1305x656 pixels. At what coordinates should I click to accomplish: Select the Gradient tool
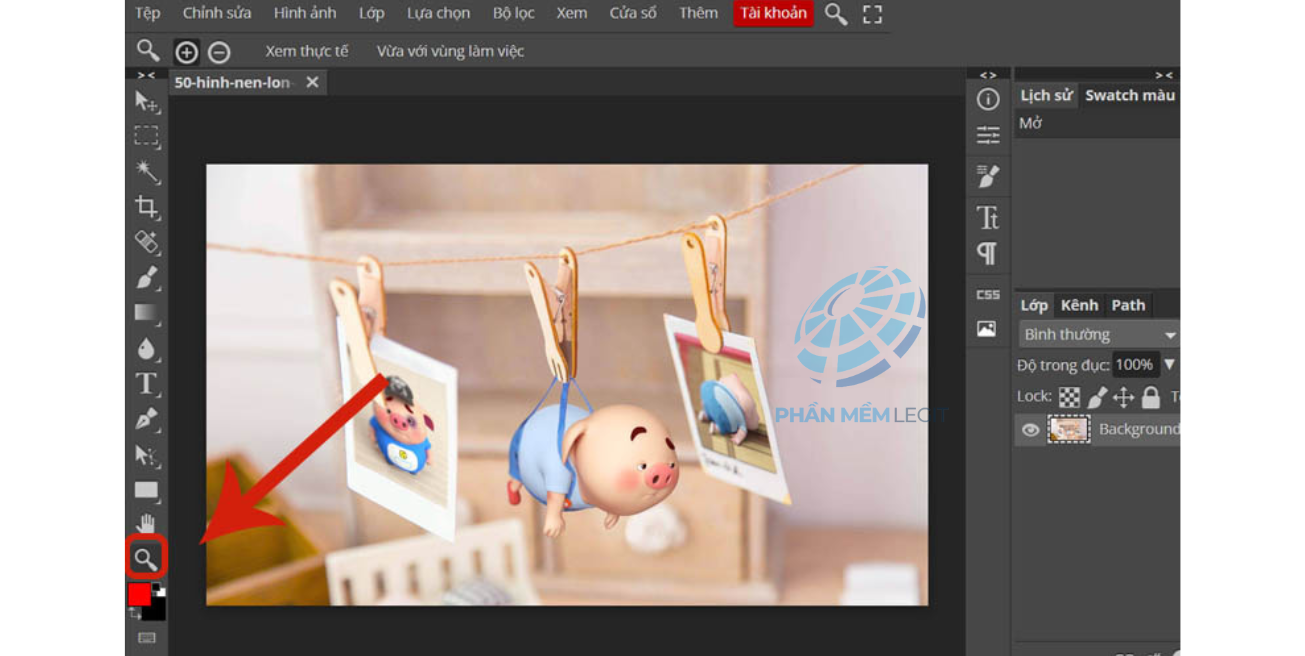pyautogui.click(x=146, y=313)
